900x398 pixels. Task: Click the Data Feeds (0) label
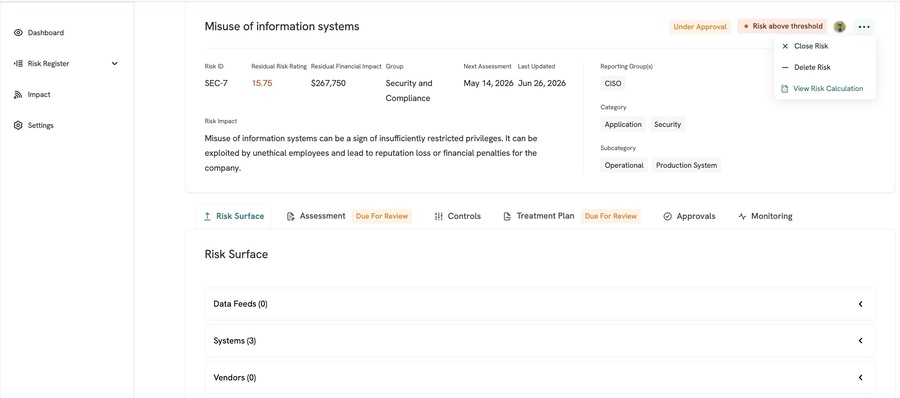click(240, 304)
